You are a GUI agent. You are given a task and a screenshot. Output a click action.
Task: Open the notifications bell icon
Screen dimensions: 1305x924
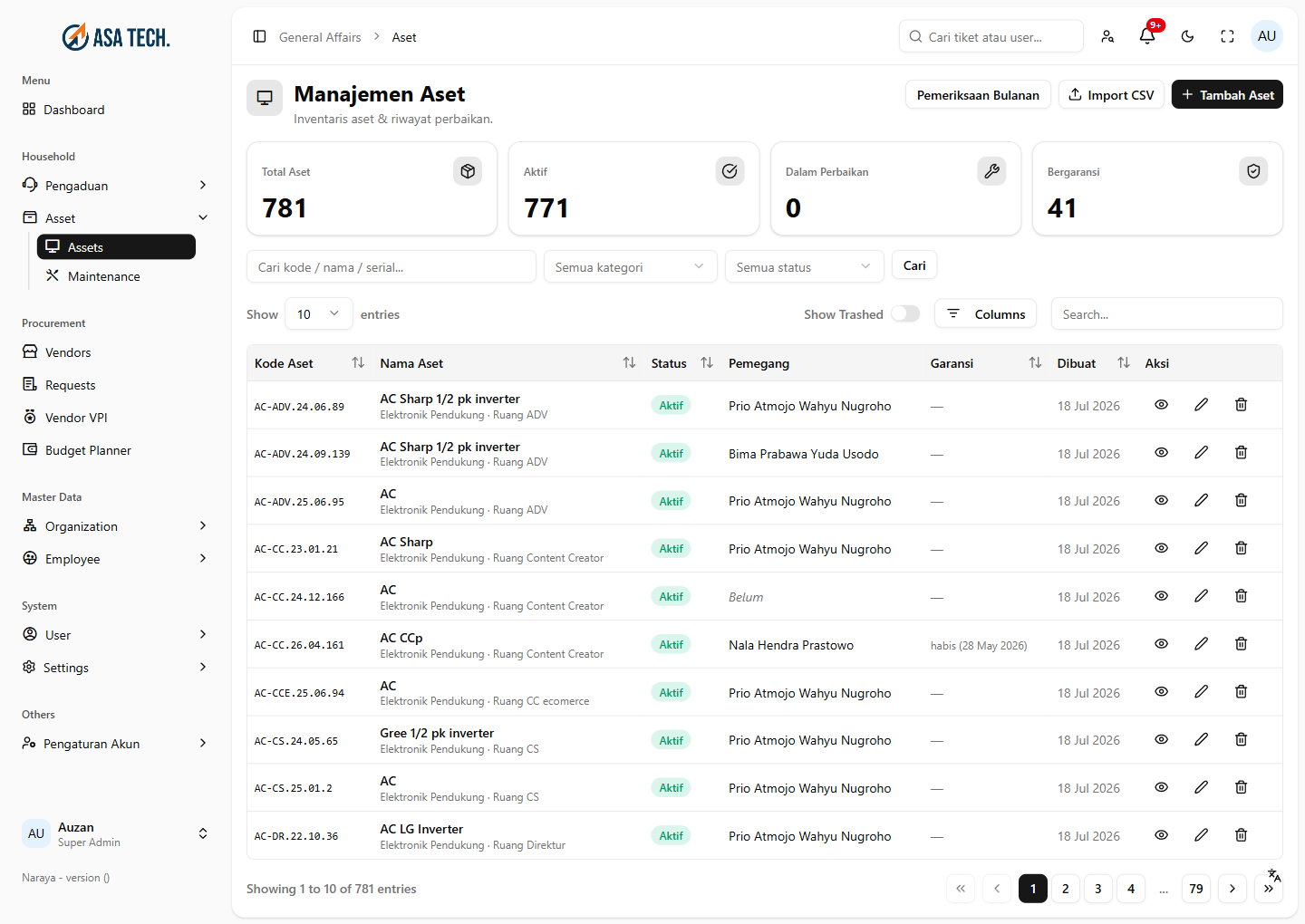pos(1147,36)
